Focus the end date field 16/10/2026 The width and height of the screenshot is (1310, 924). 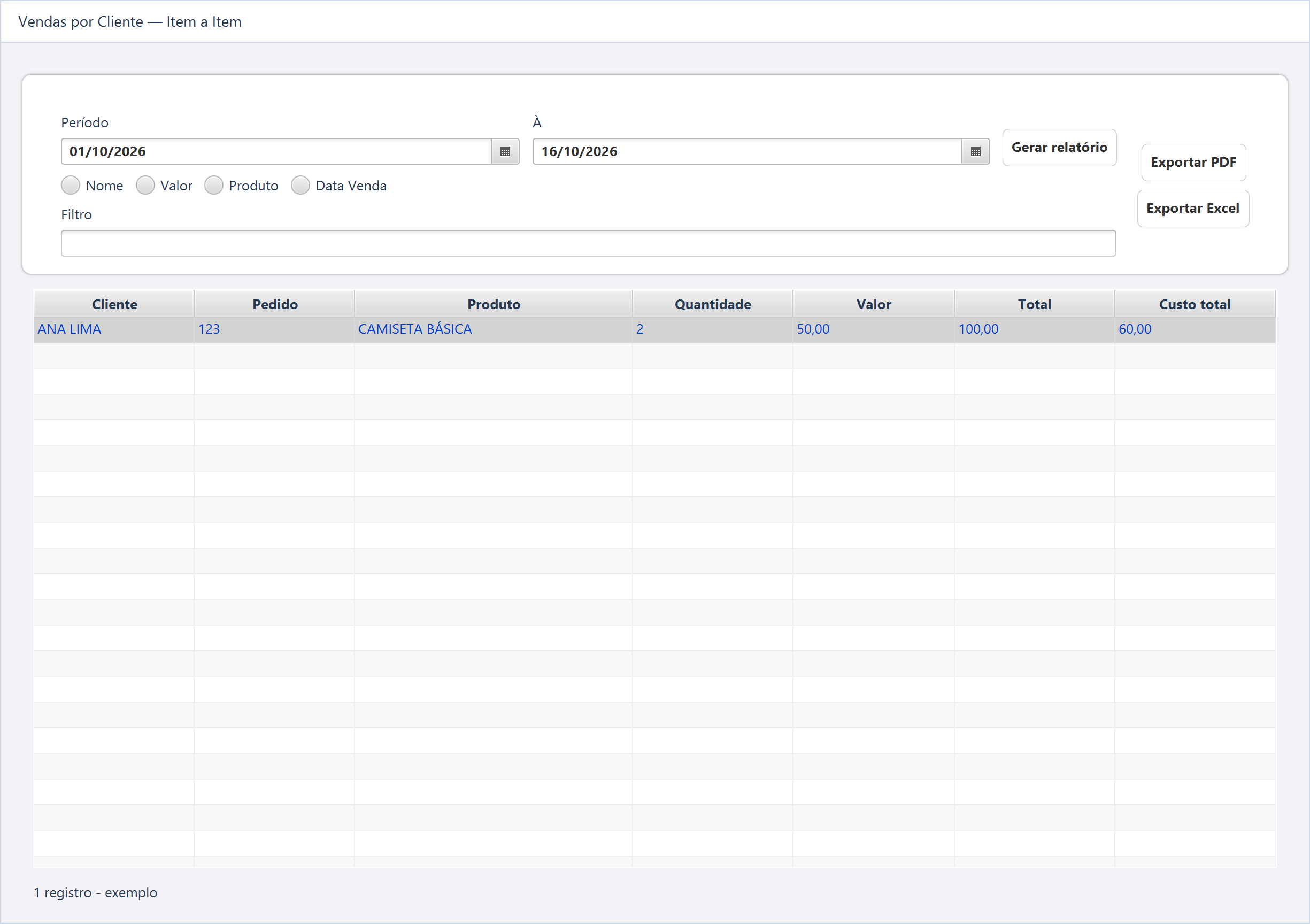coord(748,151)
